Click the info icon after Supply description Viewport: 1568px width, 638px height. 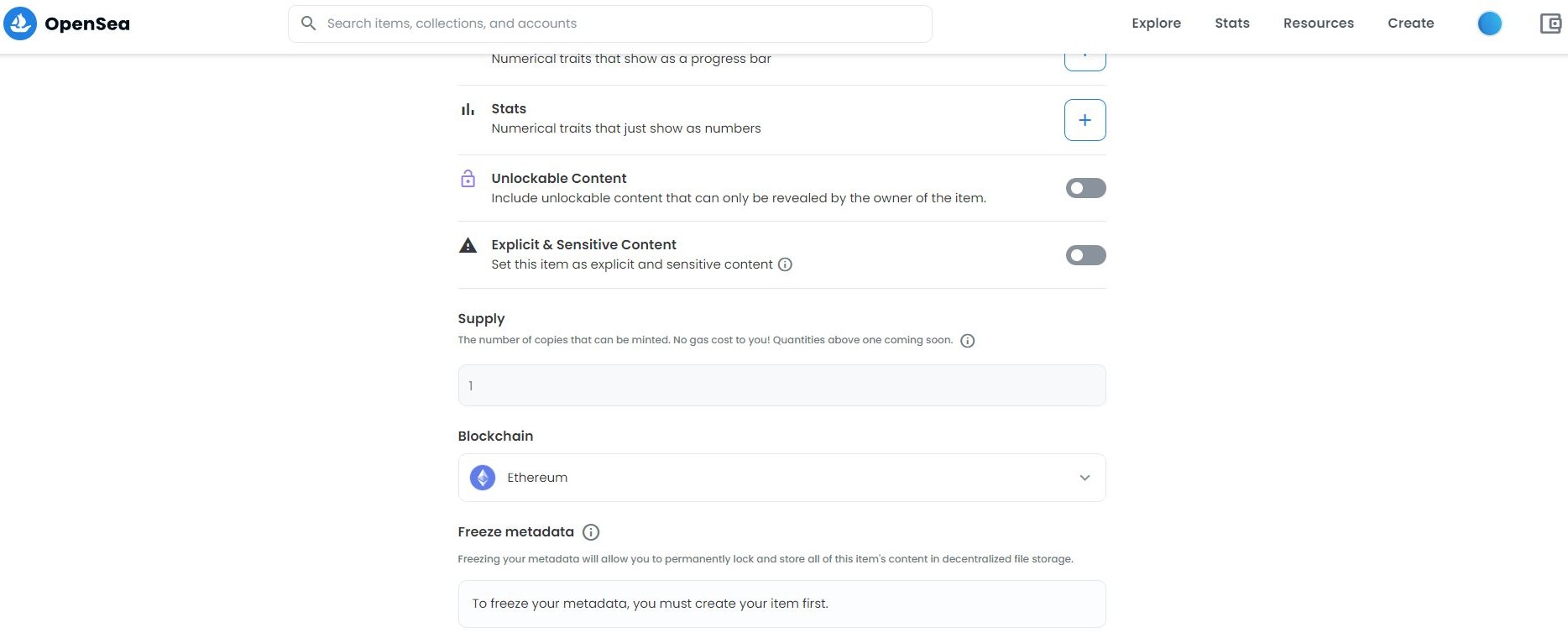967,341
